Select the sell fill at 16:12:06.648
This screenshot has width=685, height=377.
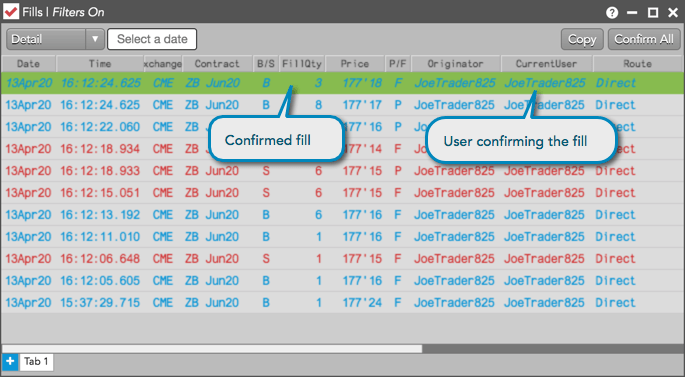pyautogui.click(x=342, y=259)
